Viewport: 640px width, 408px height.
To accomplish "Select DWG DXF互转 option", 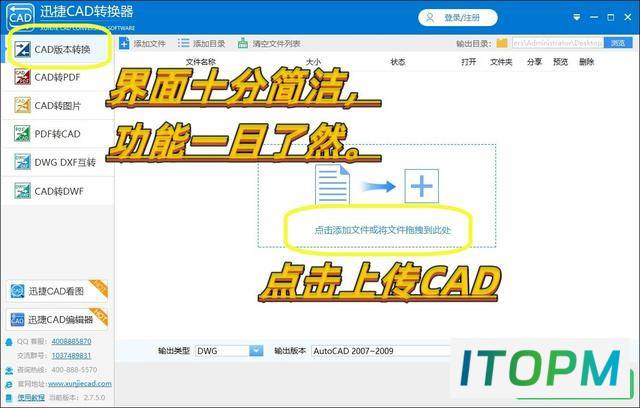I will tap(58, 162).
